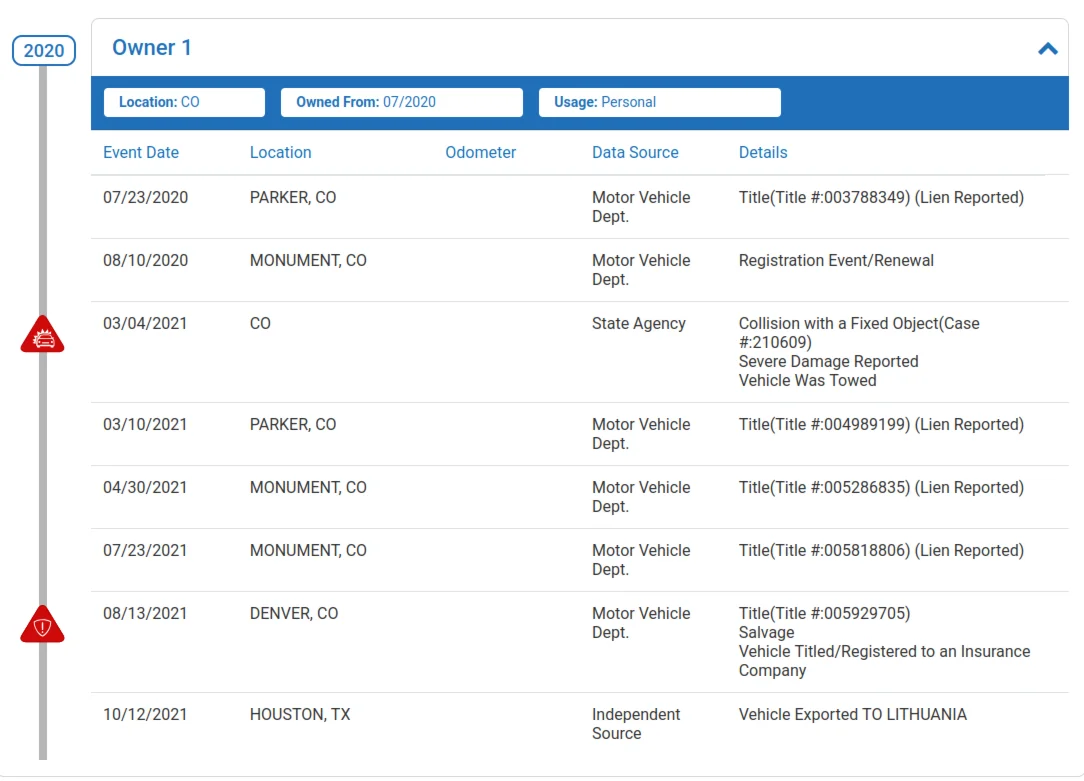The width and height of the screenshot is (1084, 781).
Task: Click Motor Vehicle Dept. in 08/10/2020 row
Action: [x=641, y=270]
